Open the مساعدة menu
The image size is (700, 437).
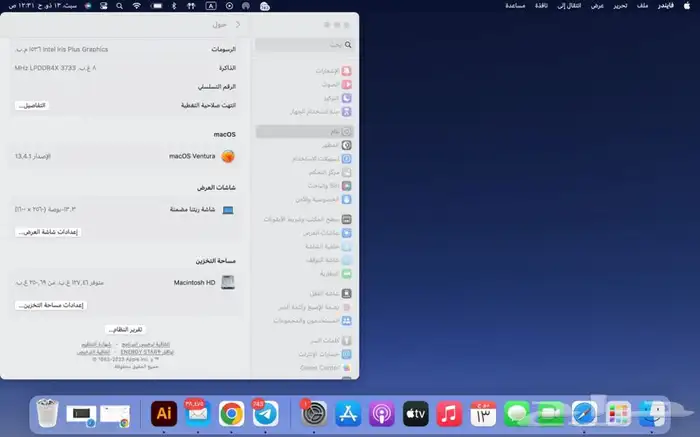515,6
